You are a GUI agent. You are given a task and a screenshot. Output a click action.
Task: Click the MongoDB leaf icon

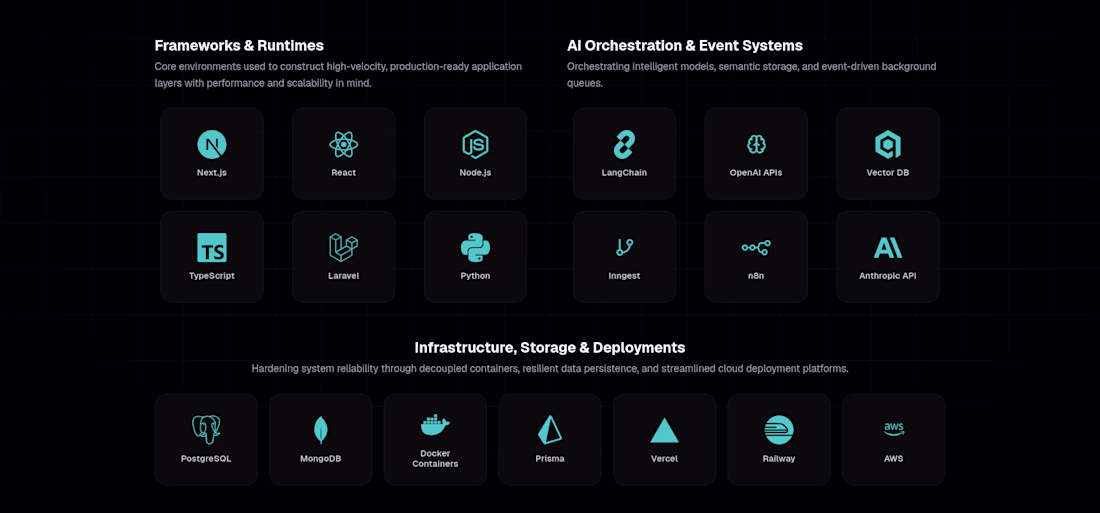(321, 430)
